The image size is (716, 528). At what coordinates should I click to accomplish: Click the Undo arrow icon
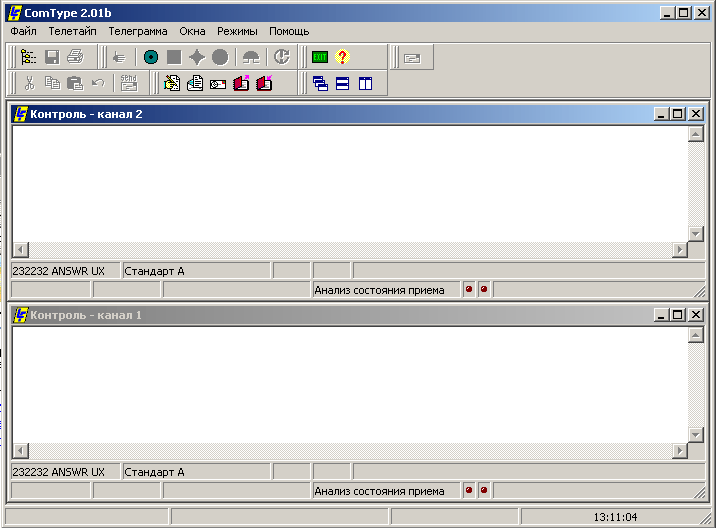click(98, 83)
